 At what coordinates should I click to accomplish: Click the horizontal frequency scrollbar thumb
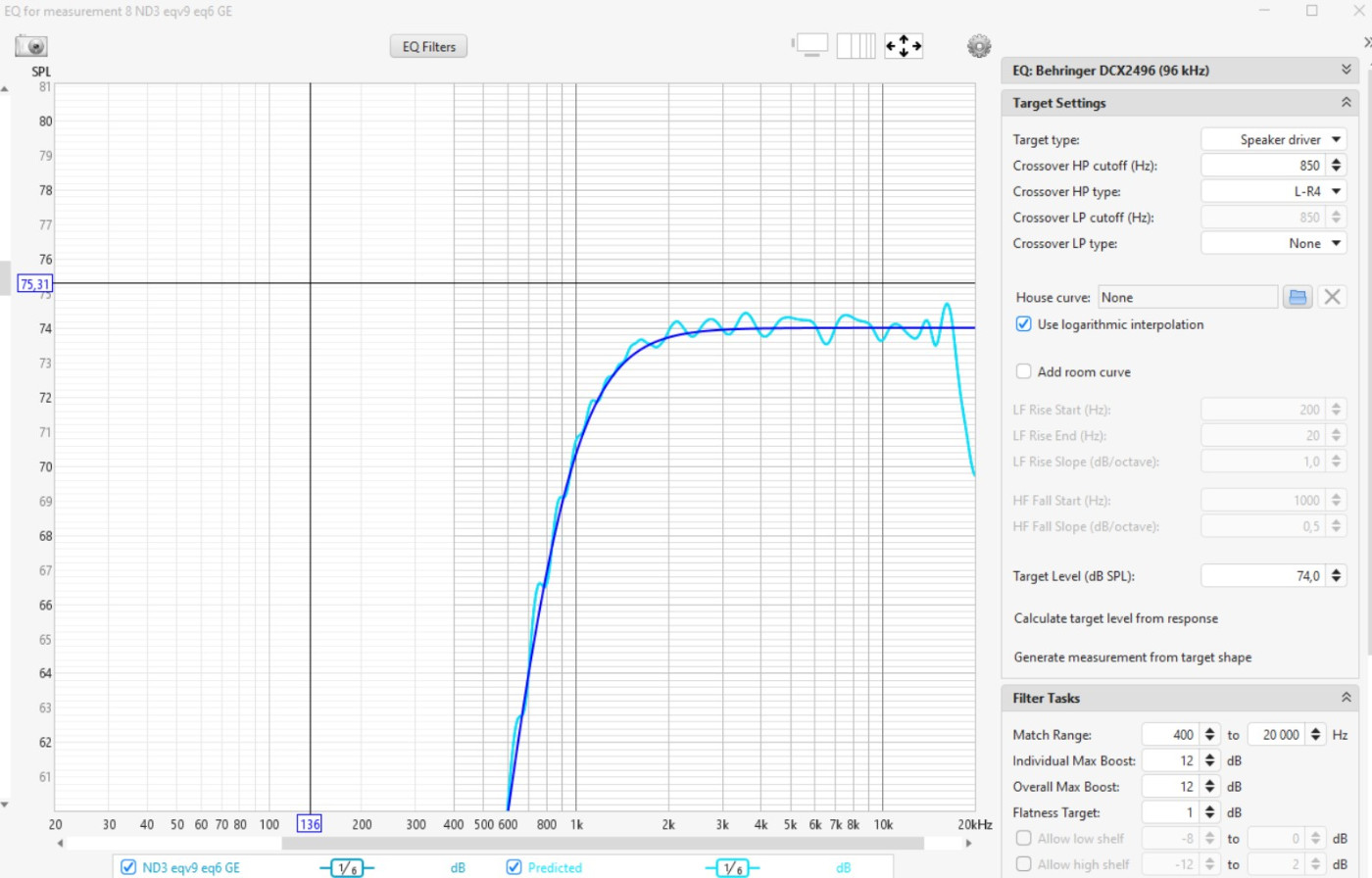(x=602, y=843)
